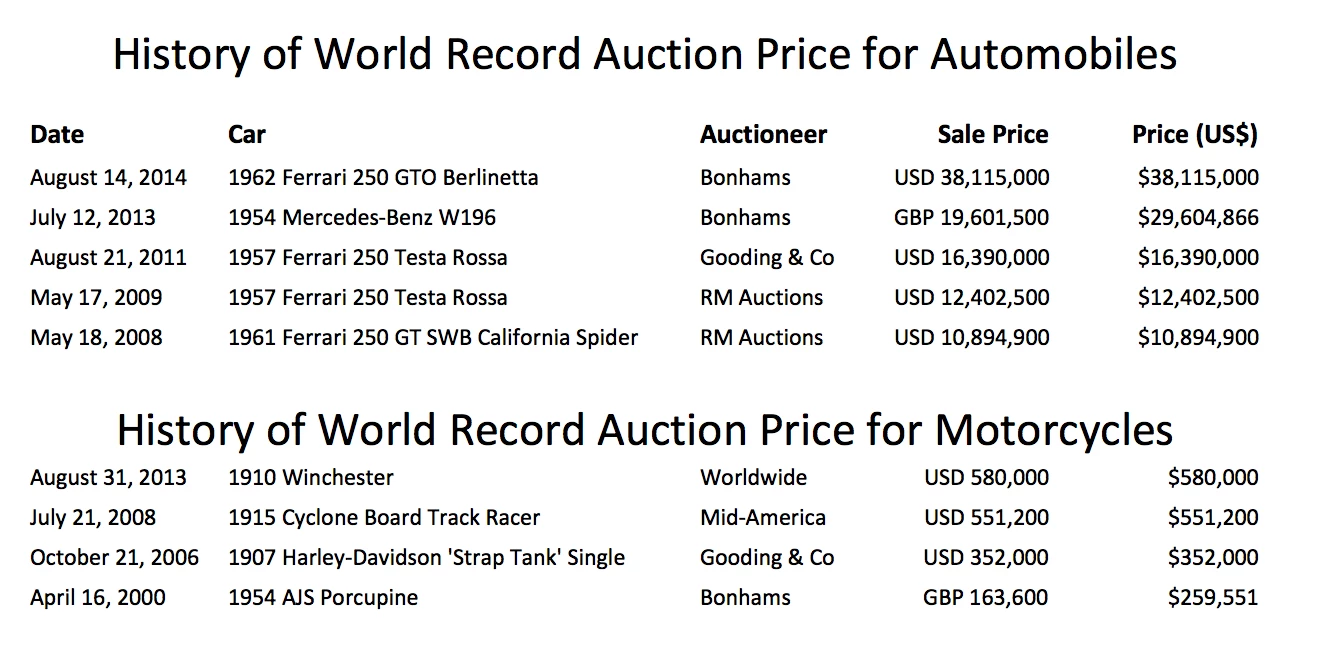Select the 'Price (US$)' column header

point(1194,134)
